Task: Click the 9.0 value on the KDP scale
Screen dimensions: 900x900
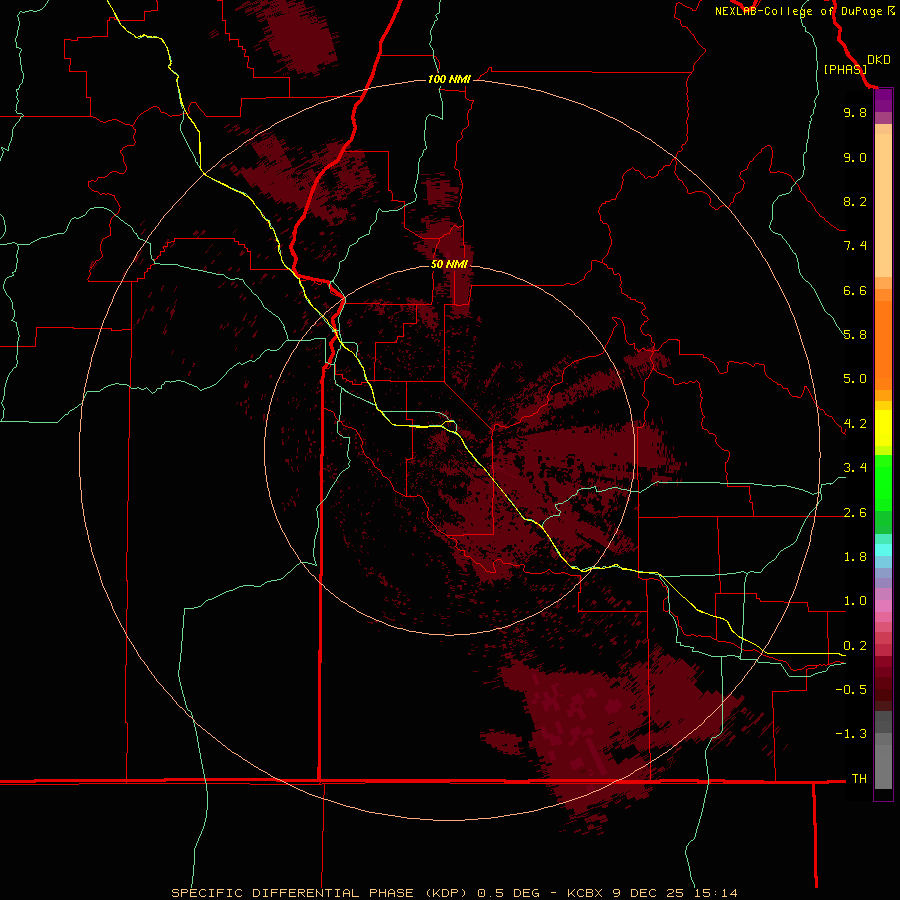Action: (x=855, y=157)
